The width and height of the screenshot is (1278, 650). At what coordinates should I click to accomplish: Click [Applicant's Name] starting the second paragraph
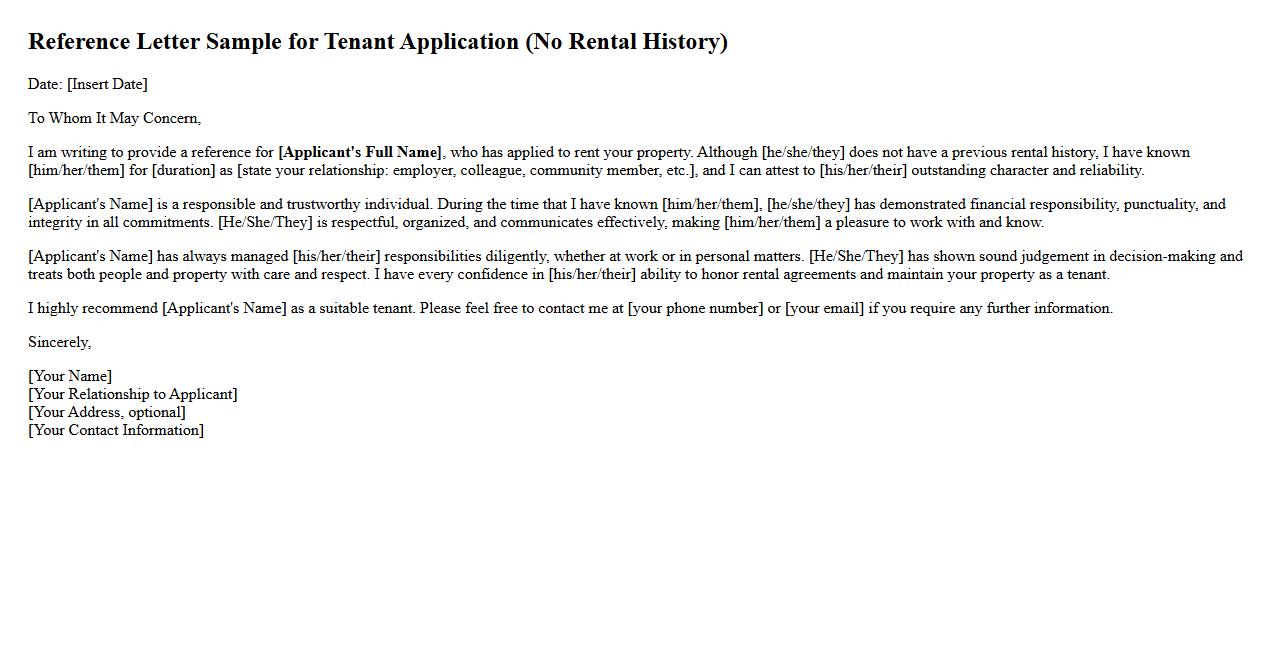[90, 204]
